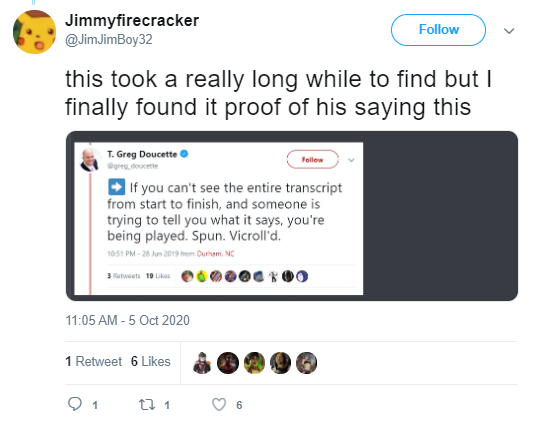Image resolution: width=538 pixels, height=423 pixels.
Task: View the 6 Likes list
Action: (151, 361)
